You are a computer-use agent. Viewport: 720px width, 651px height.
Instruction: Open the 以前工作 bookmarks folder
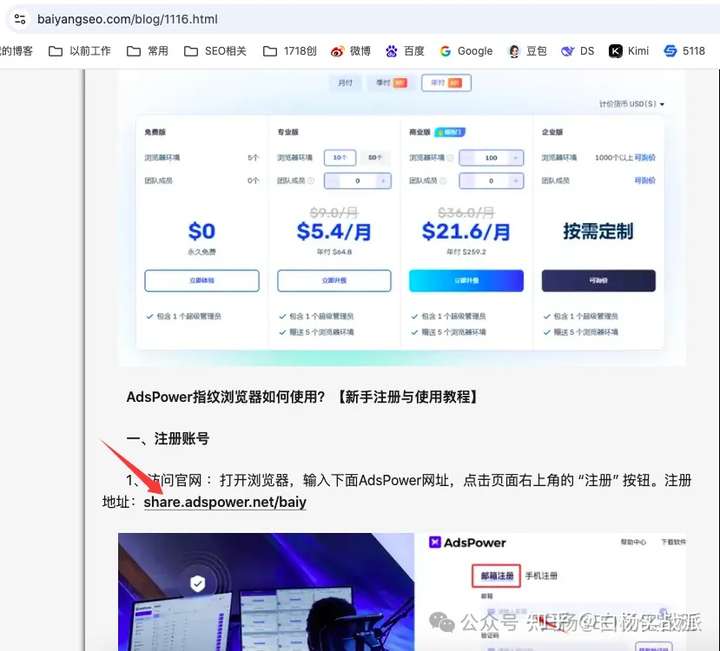coord(80,51)
